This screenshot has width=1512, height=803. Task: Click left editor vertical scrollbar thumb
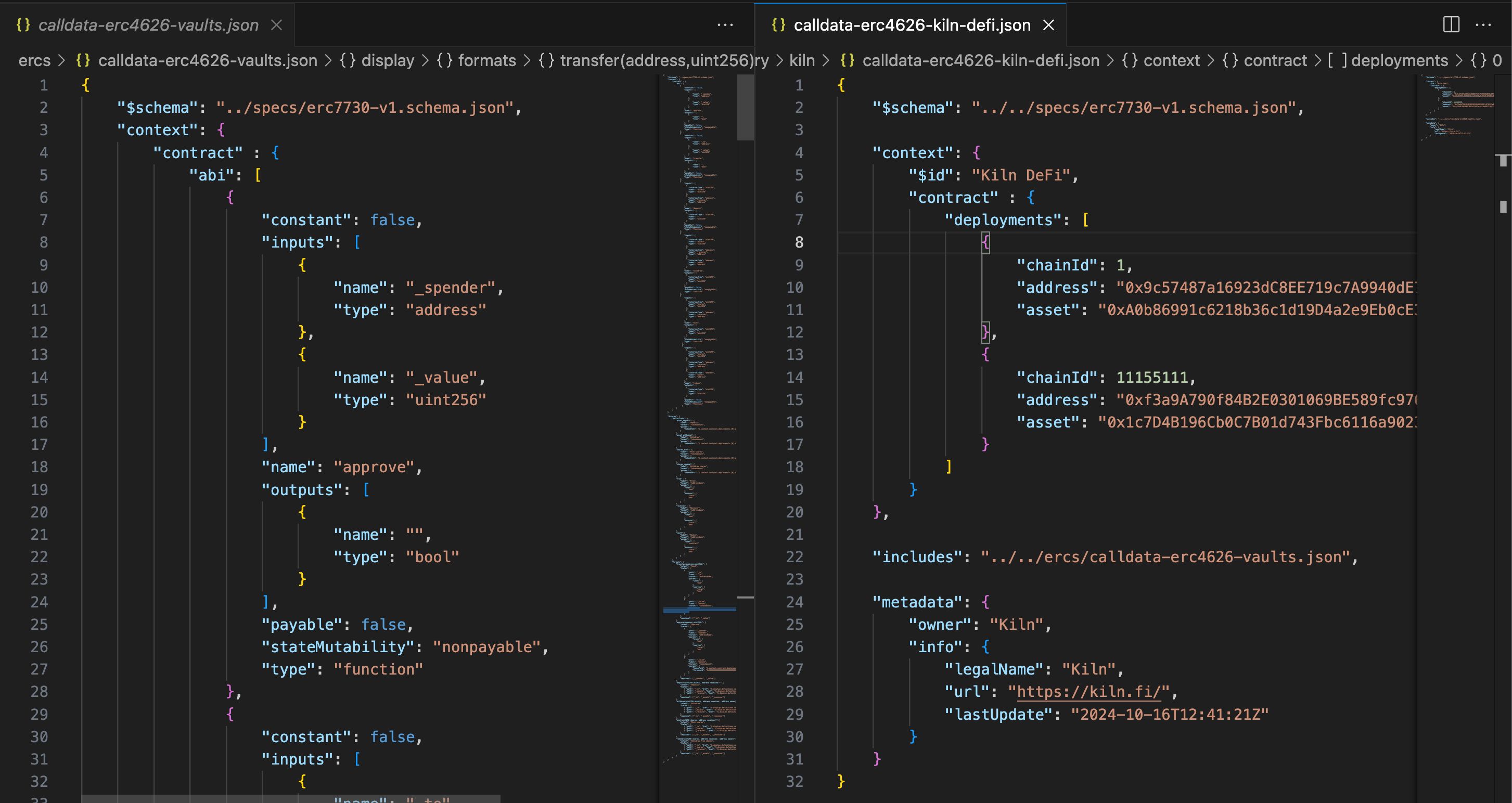pyautogui.click(x=745, y=107)
